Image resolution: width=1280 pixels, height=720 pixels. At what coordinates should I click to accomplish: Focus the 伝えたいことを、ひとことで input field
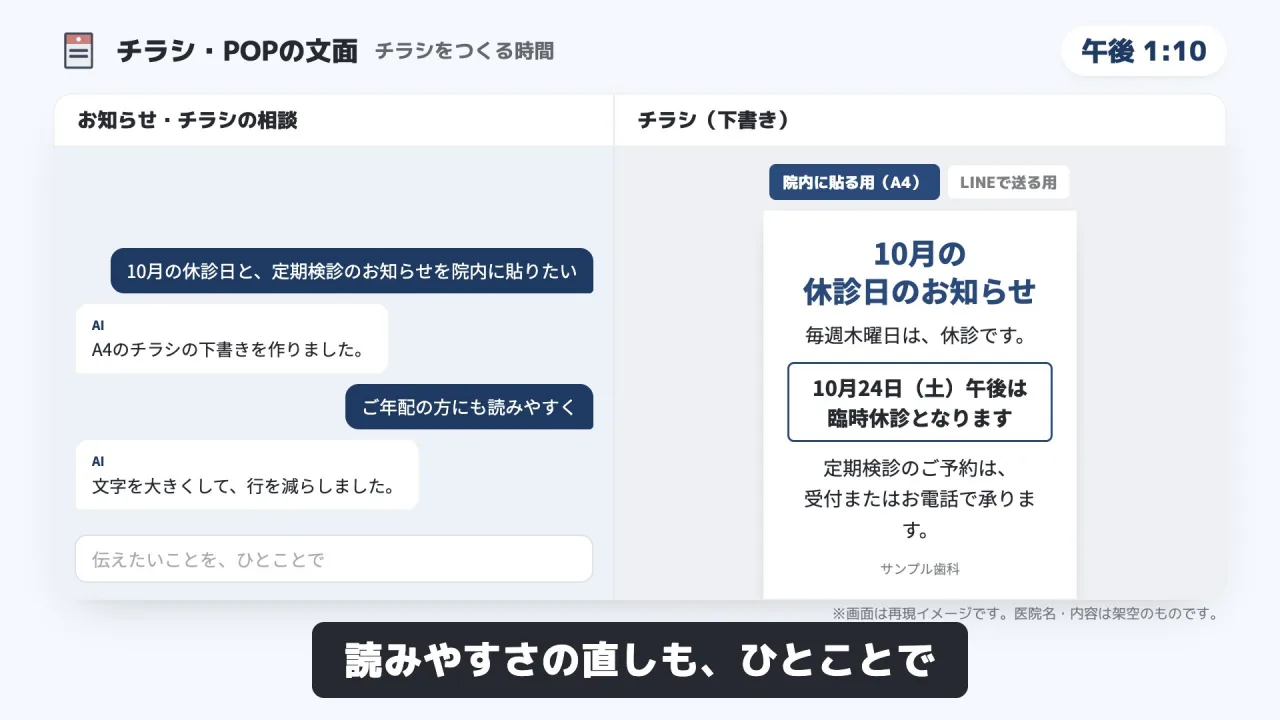(334, 559)
